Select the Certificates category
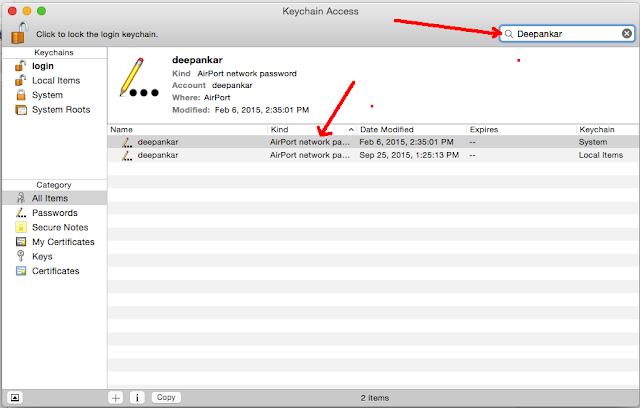This screenshot has width=640, height=408. tap(54, 271)
